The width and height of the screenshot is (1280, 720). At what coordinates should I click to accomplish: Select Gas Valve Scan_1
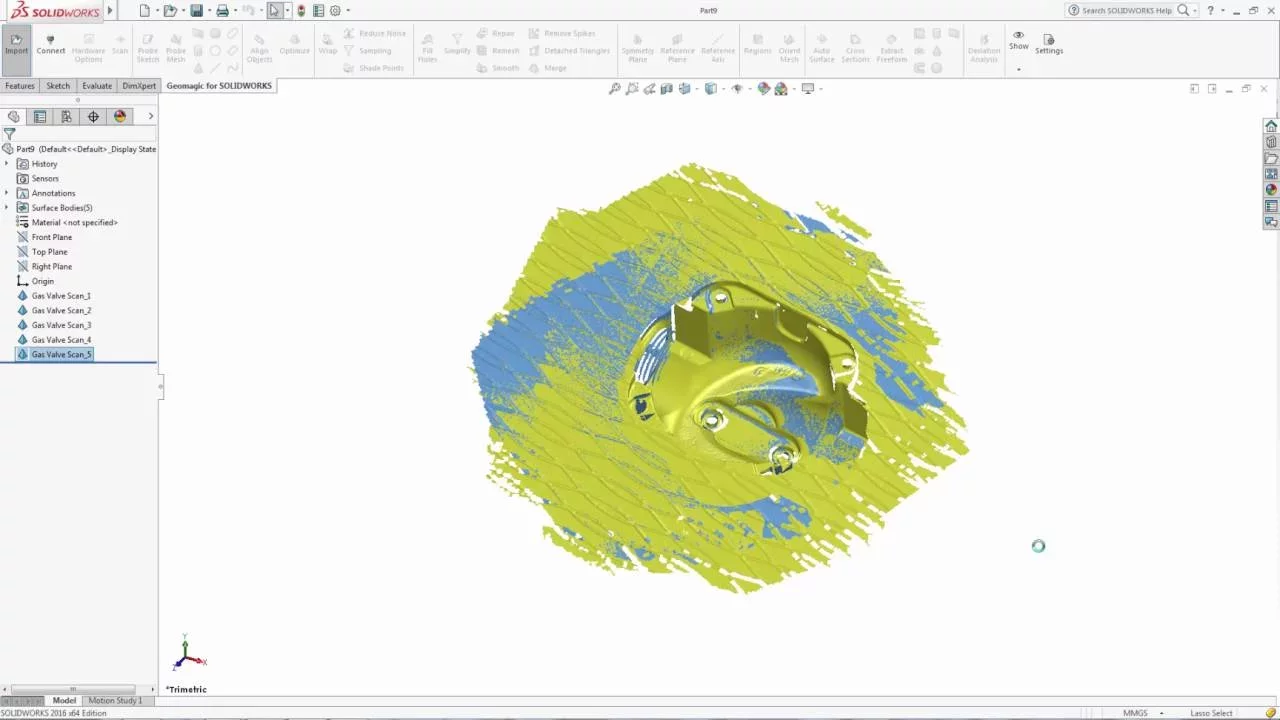click(54, 296)
